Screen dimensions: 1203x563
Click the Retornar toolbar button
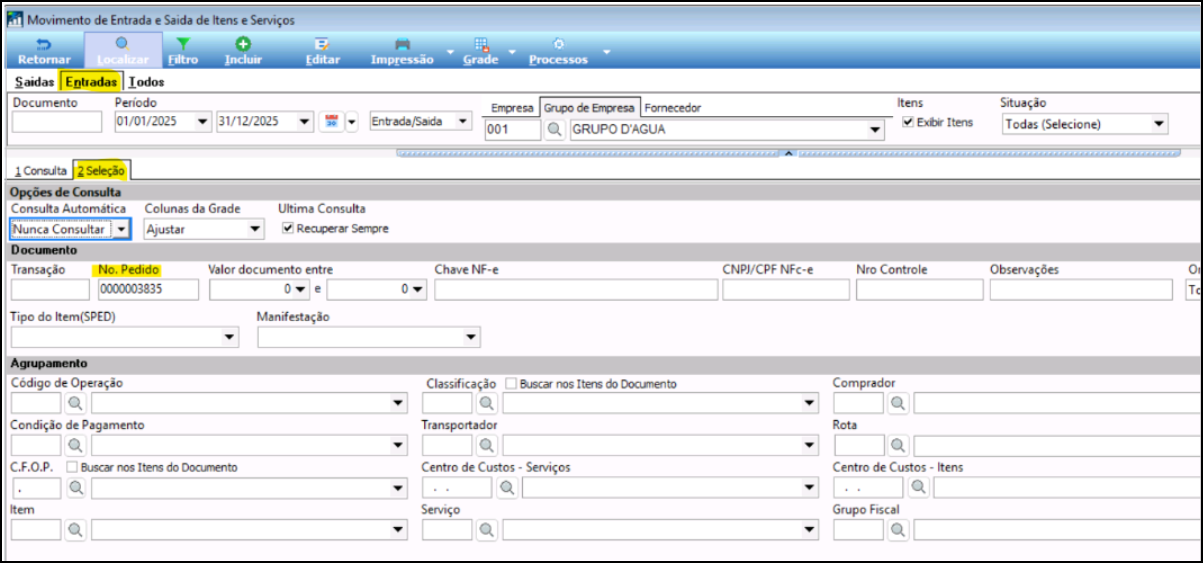click(x=44, y=52)
